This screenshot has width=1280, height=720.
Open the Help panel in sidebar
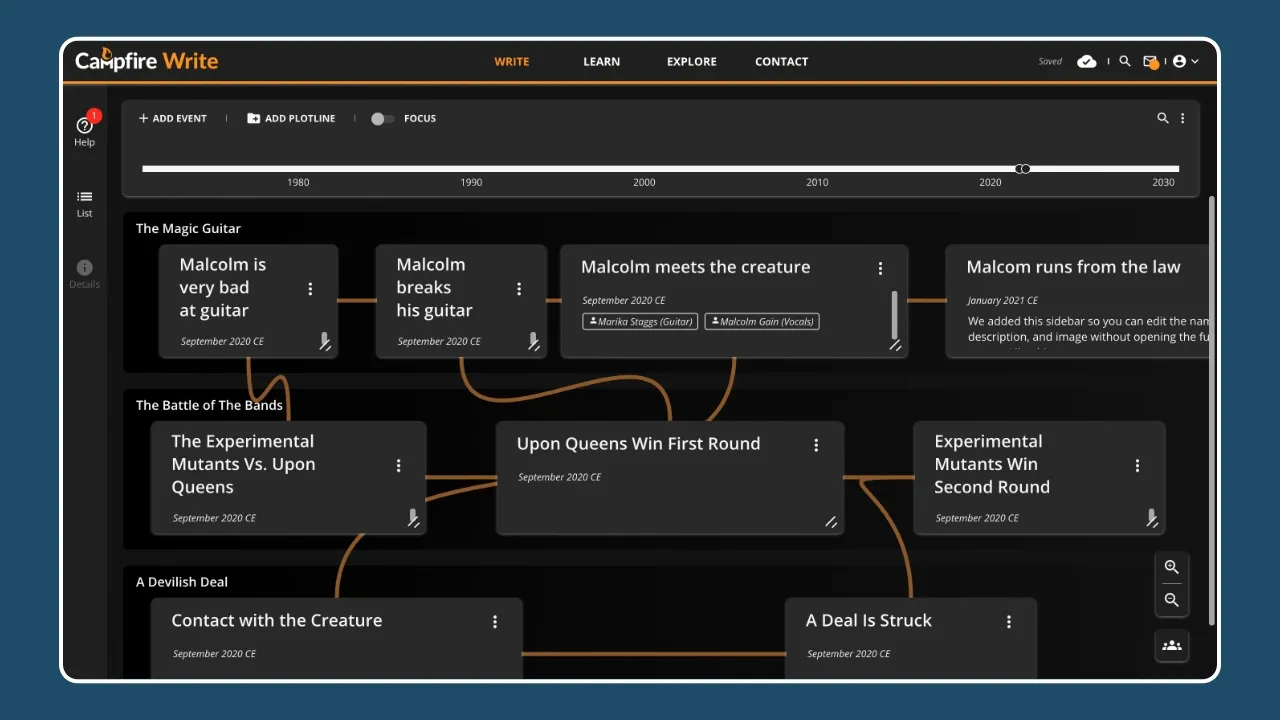pyautogui.click(x=84, y=130)
